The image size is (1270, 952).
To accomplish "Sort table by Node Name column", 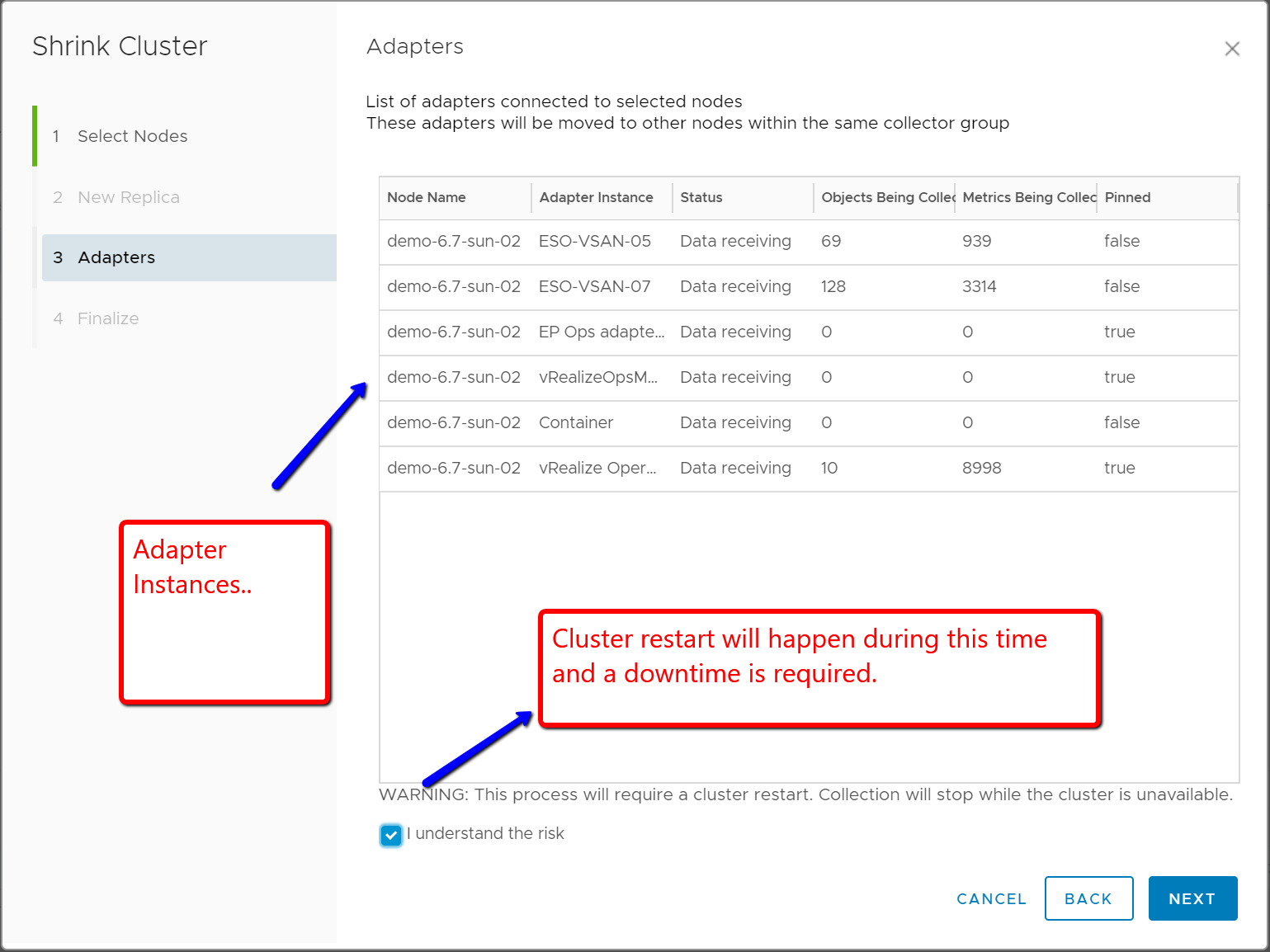I will tap(427, 197).
